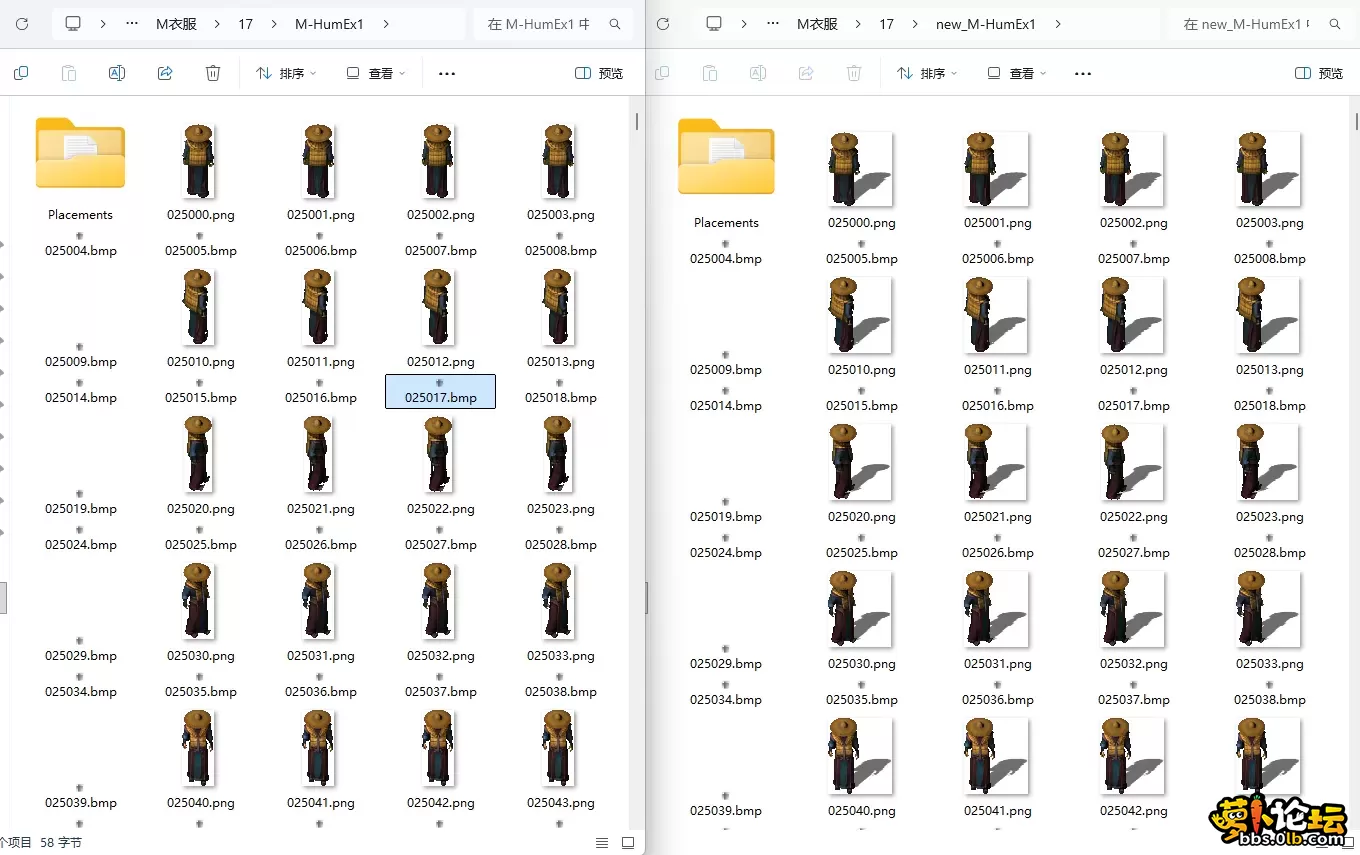Open the more options (…) menu in right toolbar
1360x855 pixels.
[1082, 73]
